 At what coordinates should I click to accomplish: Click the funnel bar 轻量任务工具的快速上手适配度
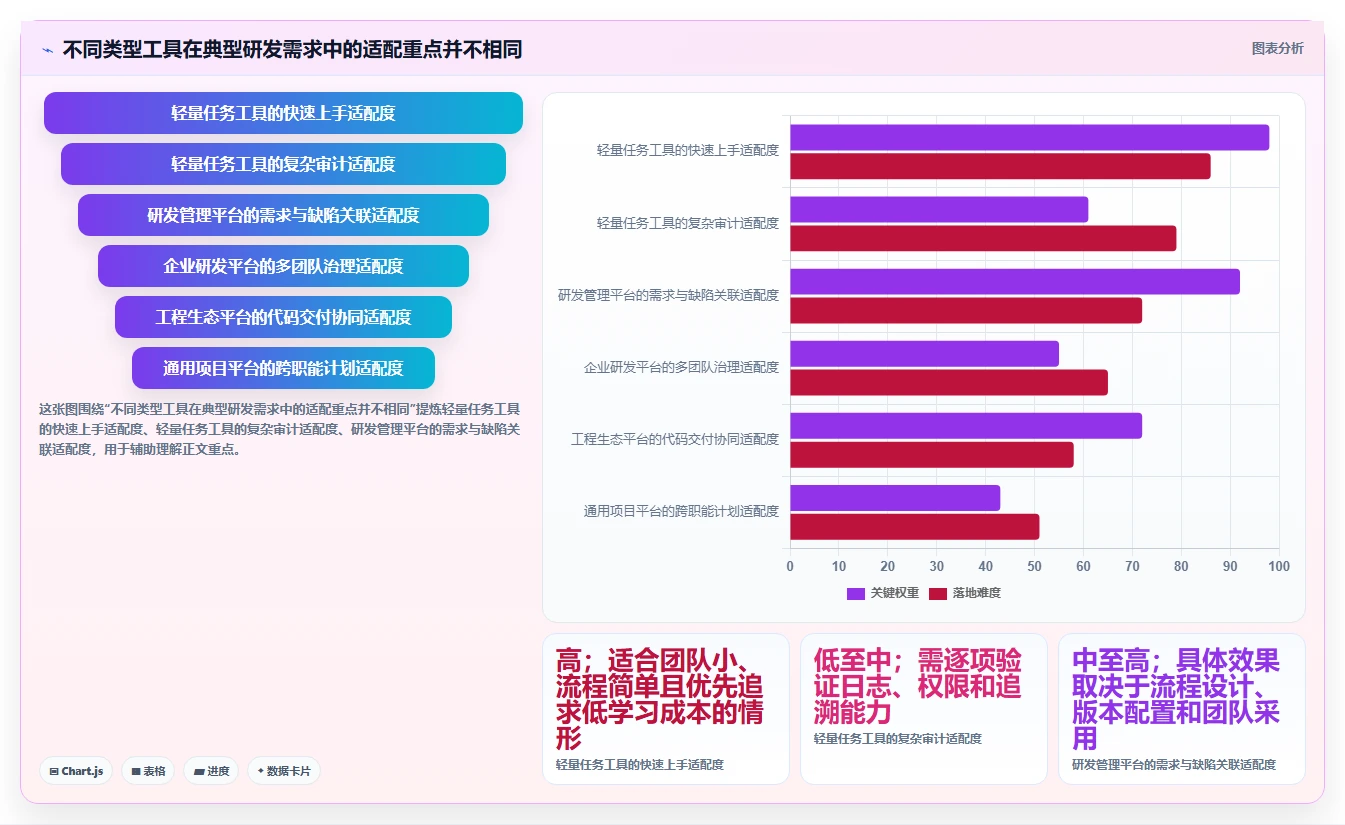pyautogui.click(x=283, y=113)
